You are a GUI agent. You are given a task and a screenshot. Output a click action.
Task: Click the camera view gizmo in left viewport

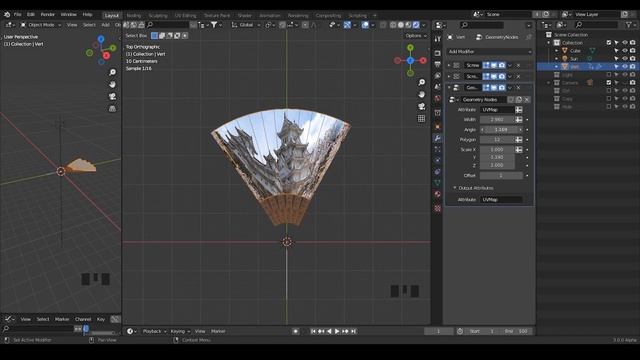click(x=112, y=96)
